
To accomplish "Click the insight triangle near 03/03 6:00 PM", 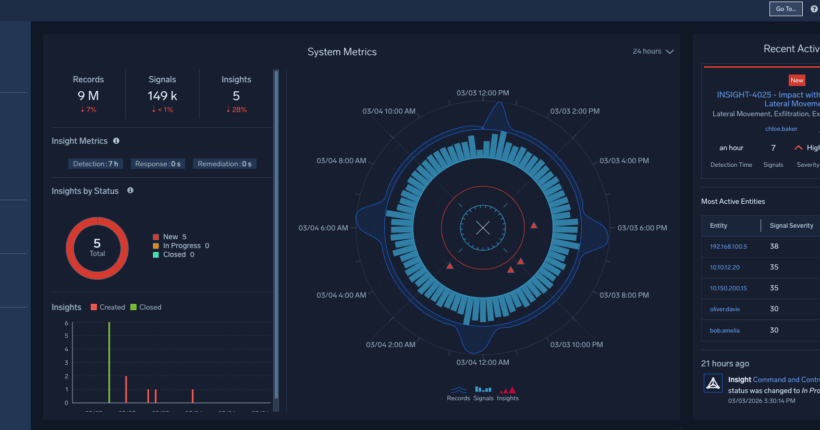I will pyautogui.click(x=533, y=225).
